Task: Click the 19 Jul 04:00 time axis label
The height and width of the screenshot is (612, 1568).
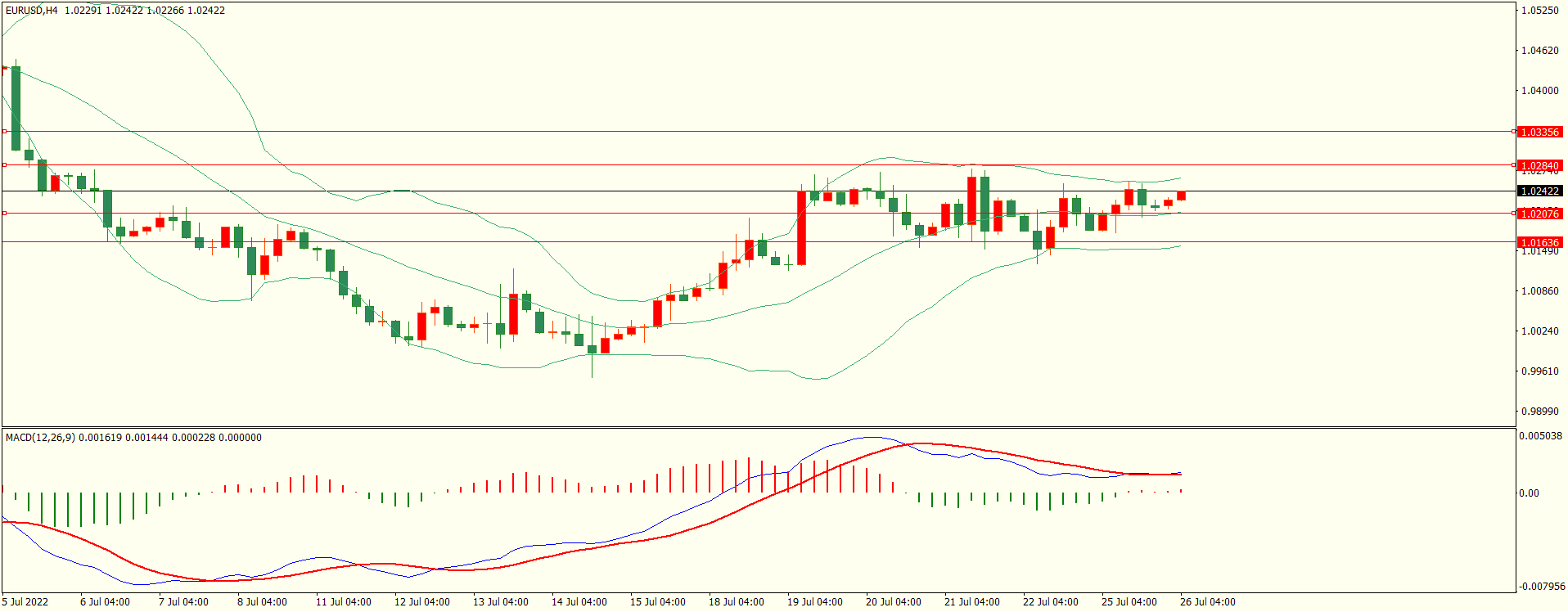Action: pos(814,602)
